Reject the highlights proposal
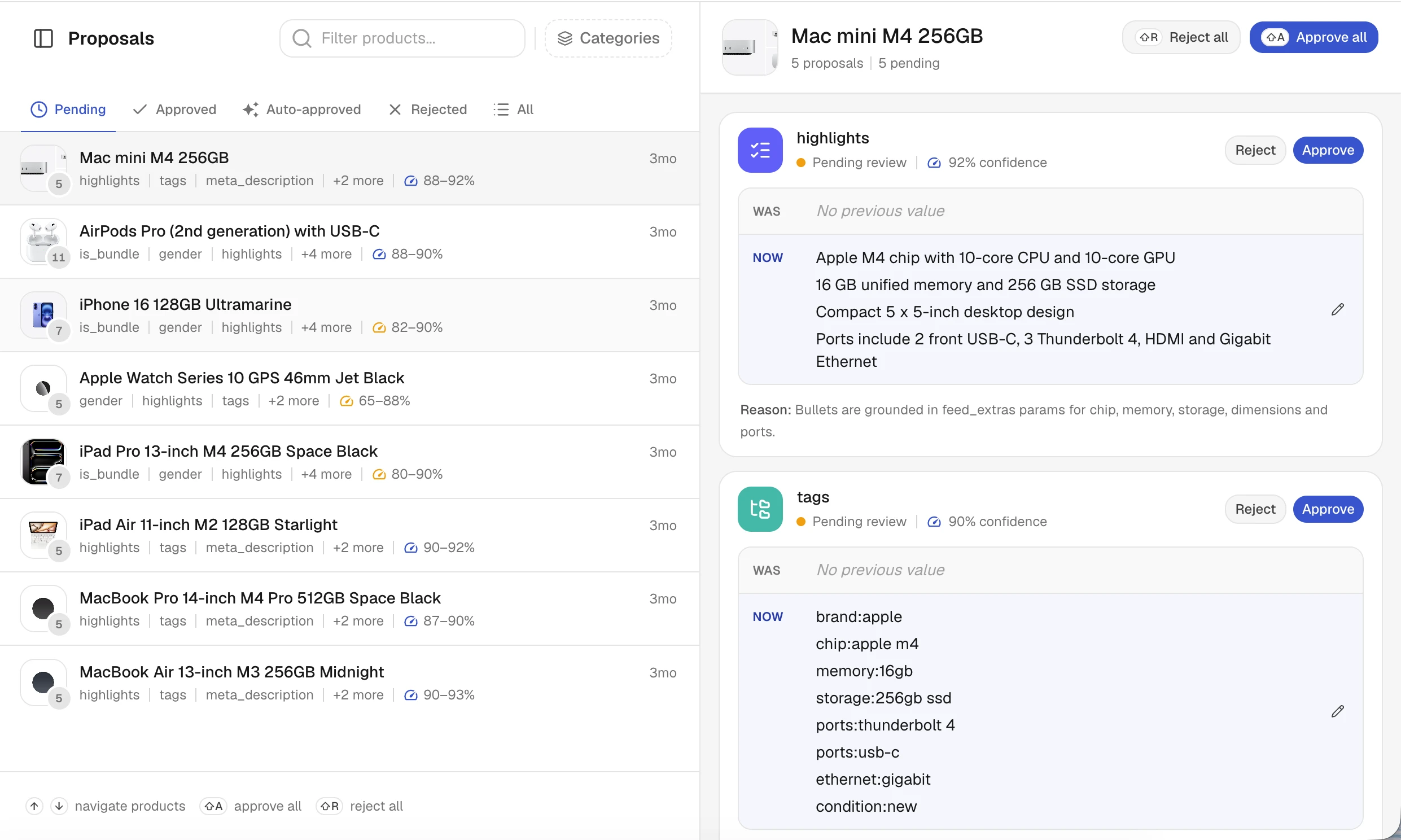1401x840 pixels. point(1254,150)
